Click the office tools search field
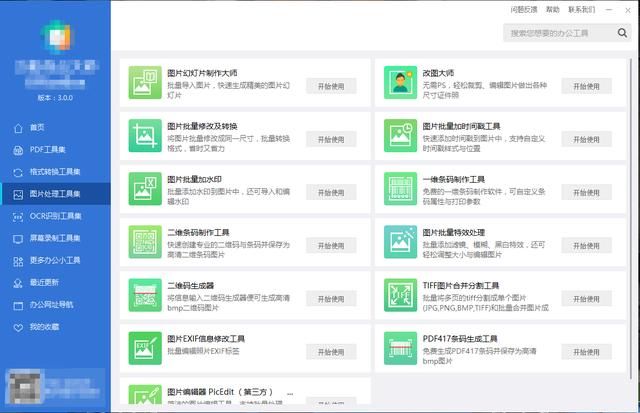 [555, 33]
